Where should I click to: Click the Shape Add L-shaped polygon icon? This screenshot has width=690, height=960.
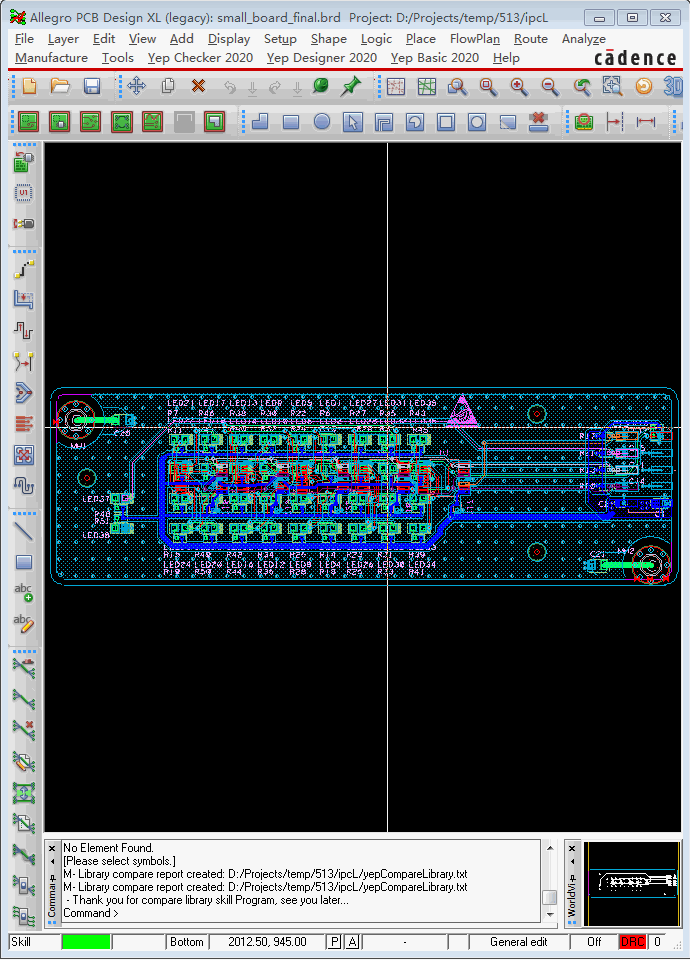pos(260,122)
